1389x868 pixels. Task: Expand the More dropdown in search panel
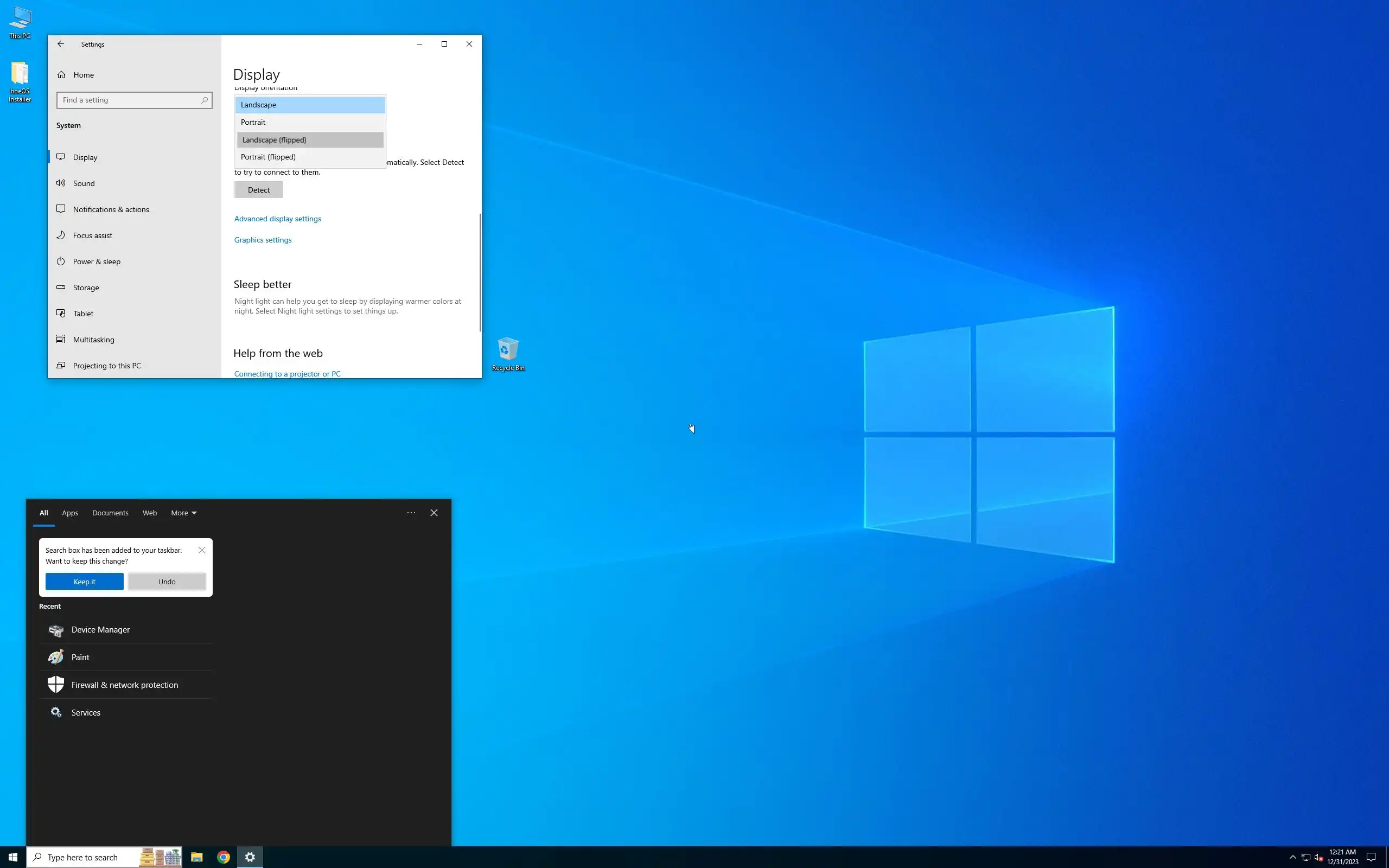click(184, 513)
